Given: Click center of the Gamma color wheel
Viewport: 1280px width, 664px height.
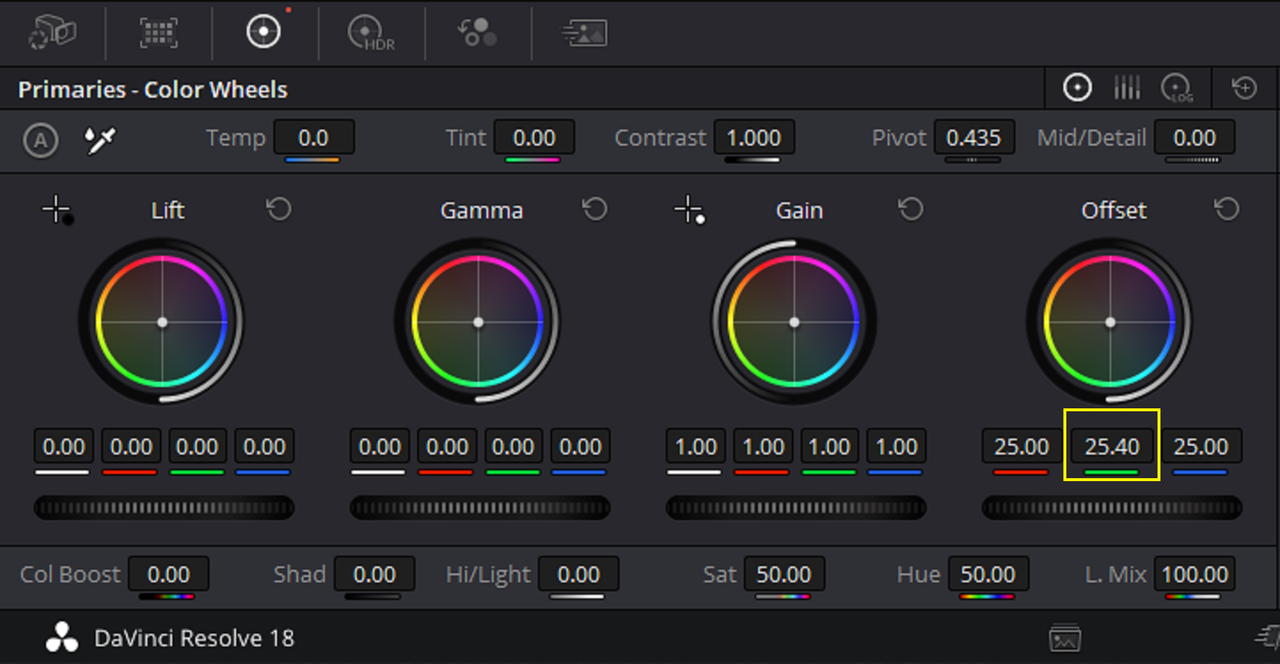Looking at the screenshot, I should coord(478,322).
